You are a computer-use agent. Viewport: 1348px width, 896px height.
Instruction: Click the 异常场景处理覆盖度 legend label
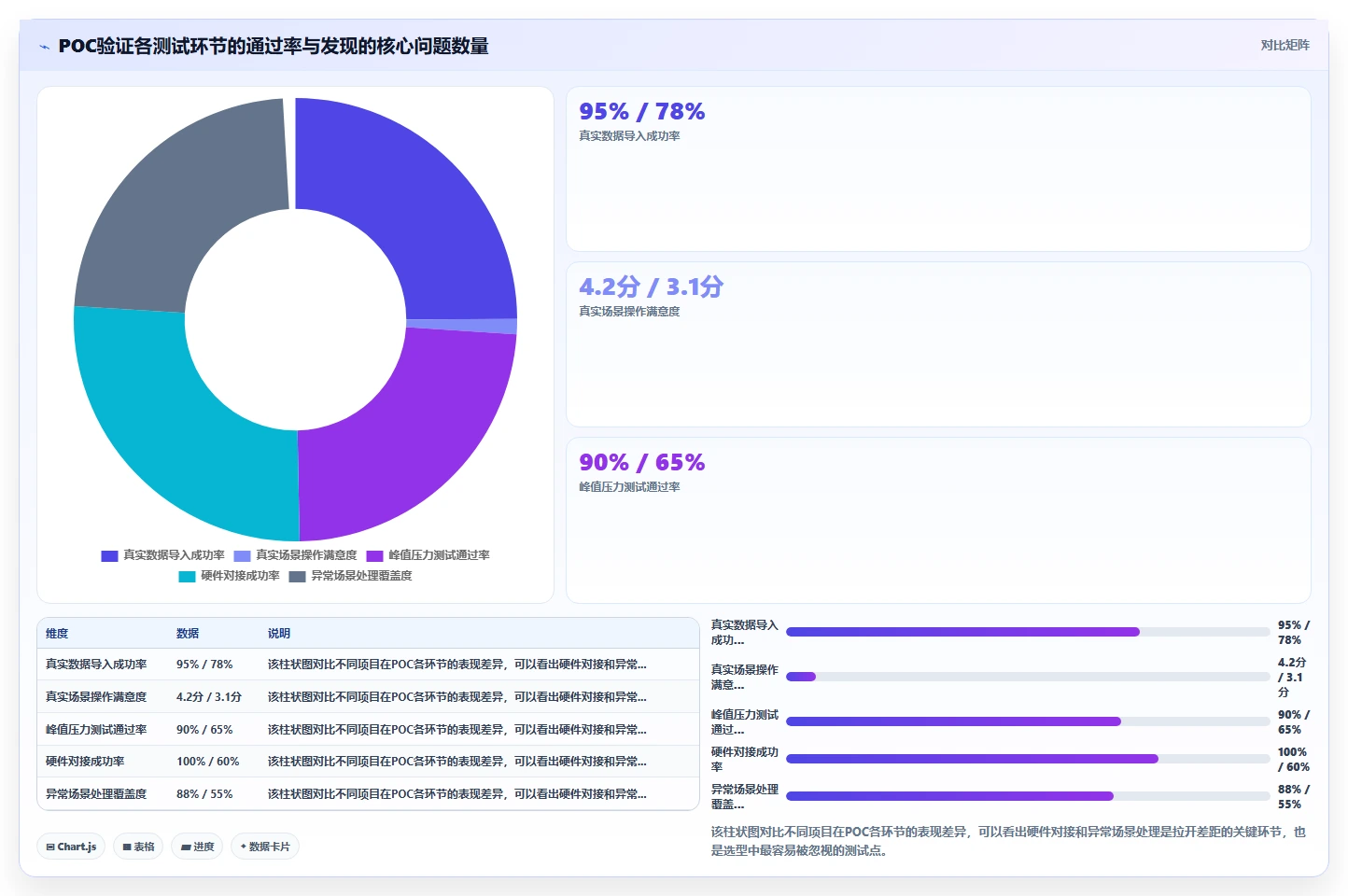[x=361, y=576]
